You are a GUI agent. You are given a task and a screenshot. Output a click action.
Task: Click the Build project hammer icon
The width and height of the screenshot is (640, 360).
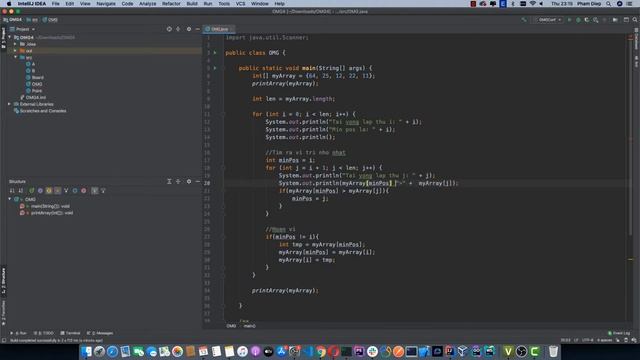coord(524,20)
